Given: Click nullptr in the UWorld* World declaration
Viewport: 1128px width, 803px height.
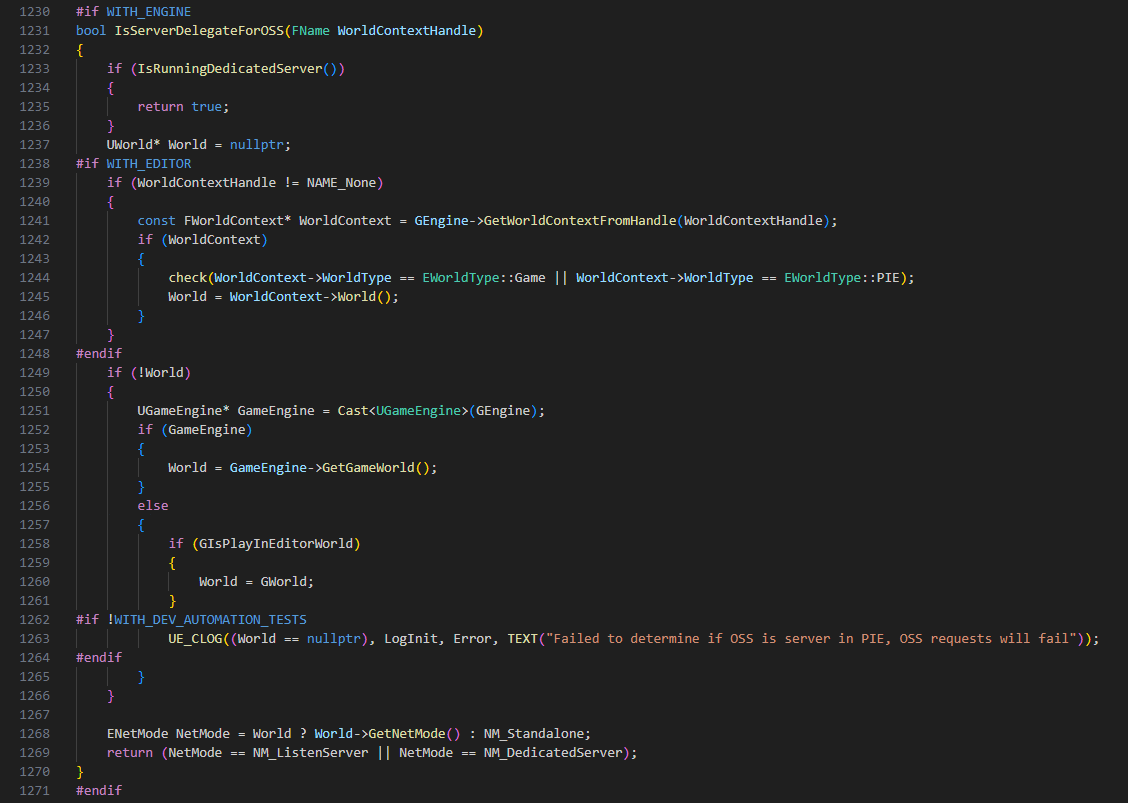Looking at the screenshot, I should [x=257, y=145].
